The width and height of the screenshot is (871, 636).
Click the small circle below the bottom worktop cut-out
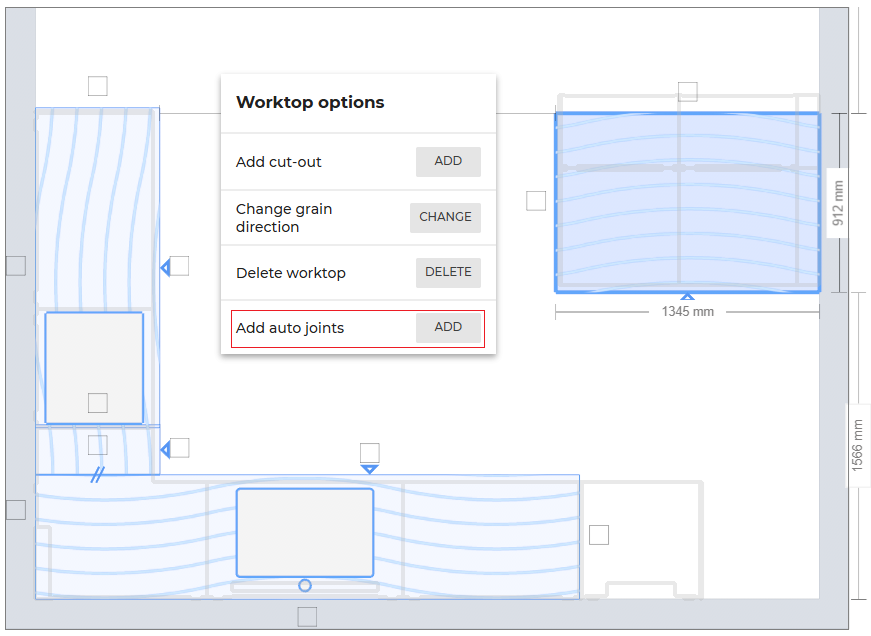tap(305, 585)
